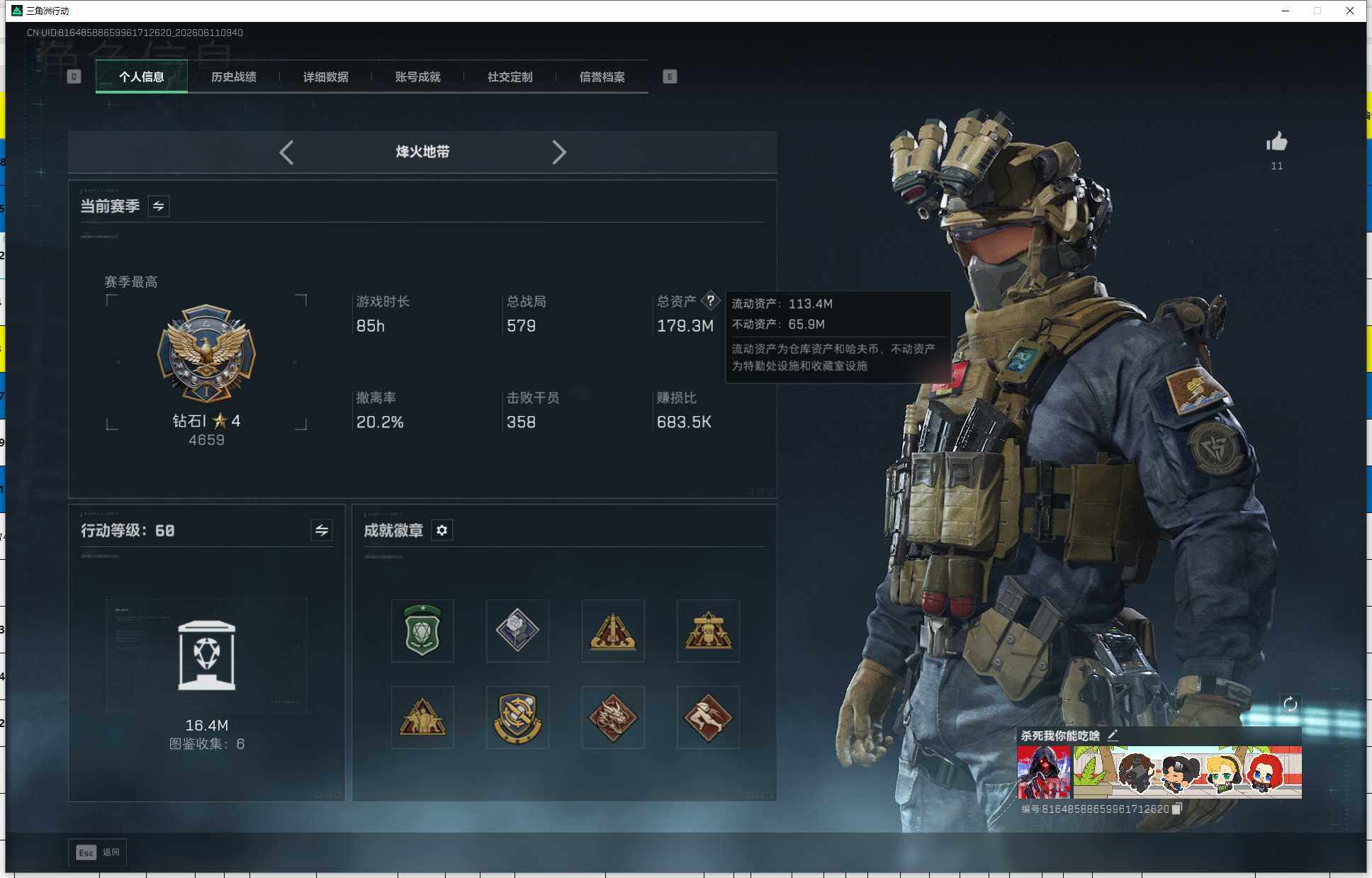
Task: Click the red hooded avatar thumbnail
Action: (x=1044, y=772)
